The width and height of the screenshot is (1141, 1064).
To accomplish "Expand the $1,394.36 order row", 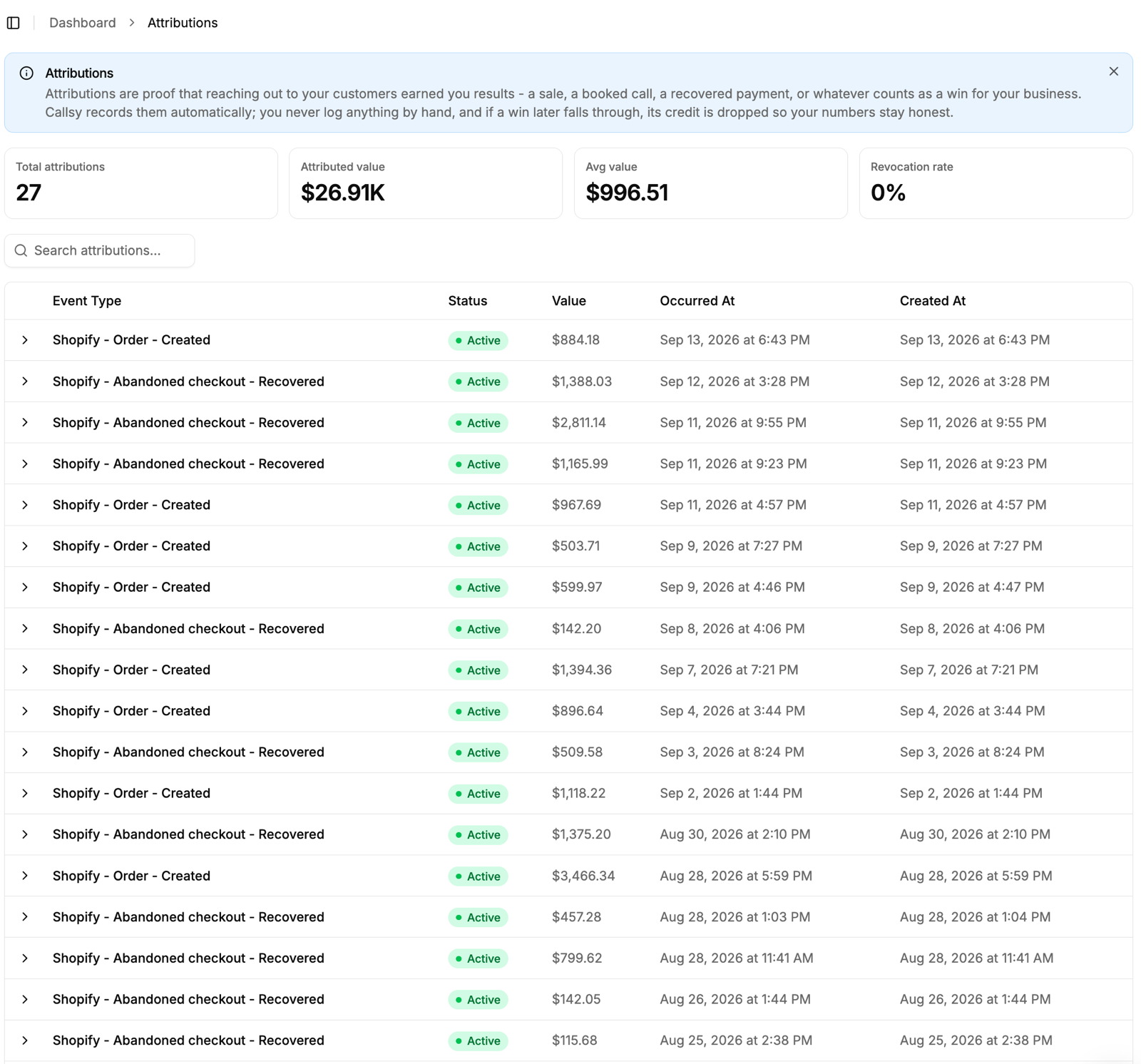I will point(25,670).
